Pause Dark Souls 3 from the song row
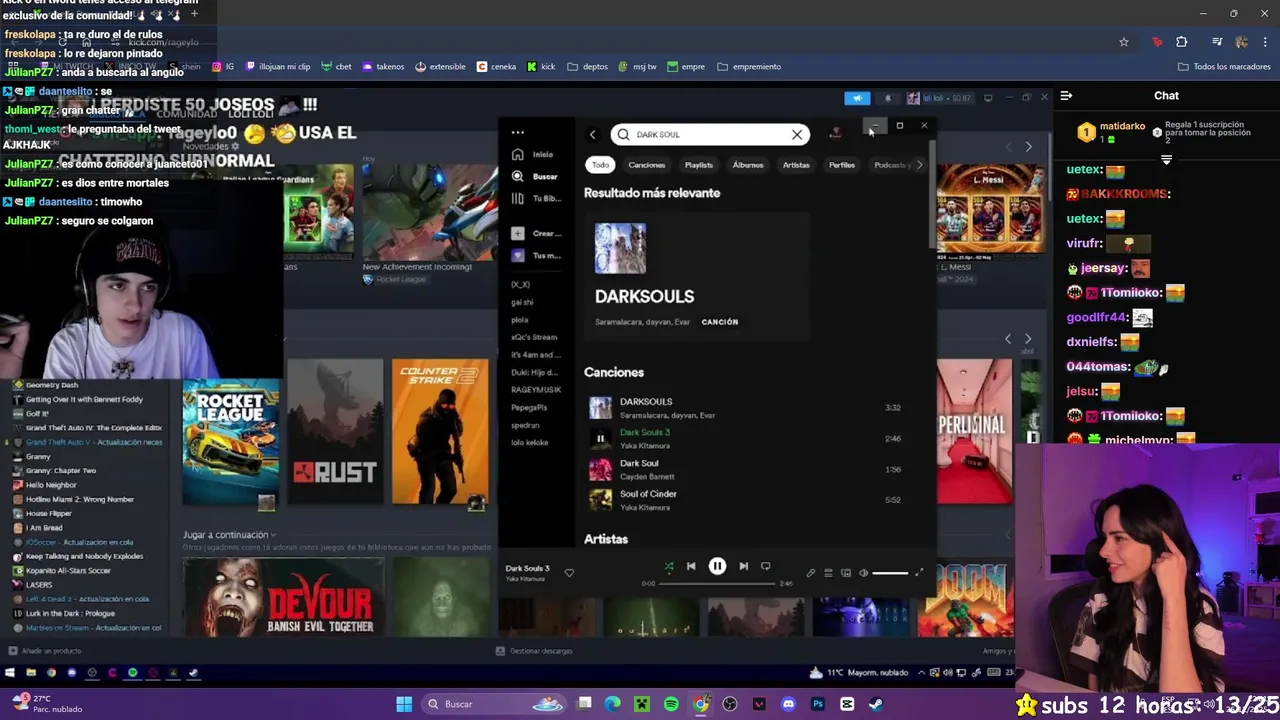The width and height of the screenshot is (1280, 720). click(600, 438)
